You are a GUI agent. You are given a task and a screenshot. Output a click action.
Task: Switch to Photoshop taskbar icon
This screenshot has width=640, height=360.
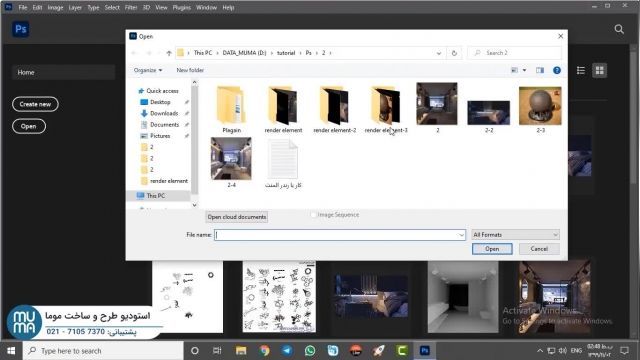pos(424,351)
